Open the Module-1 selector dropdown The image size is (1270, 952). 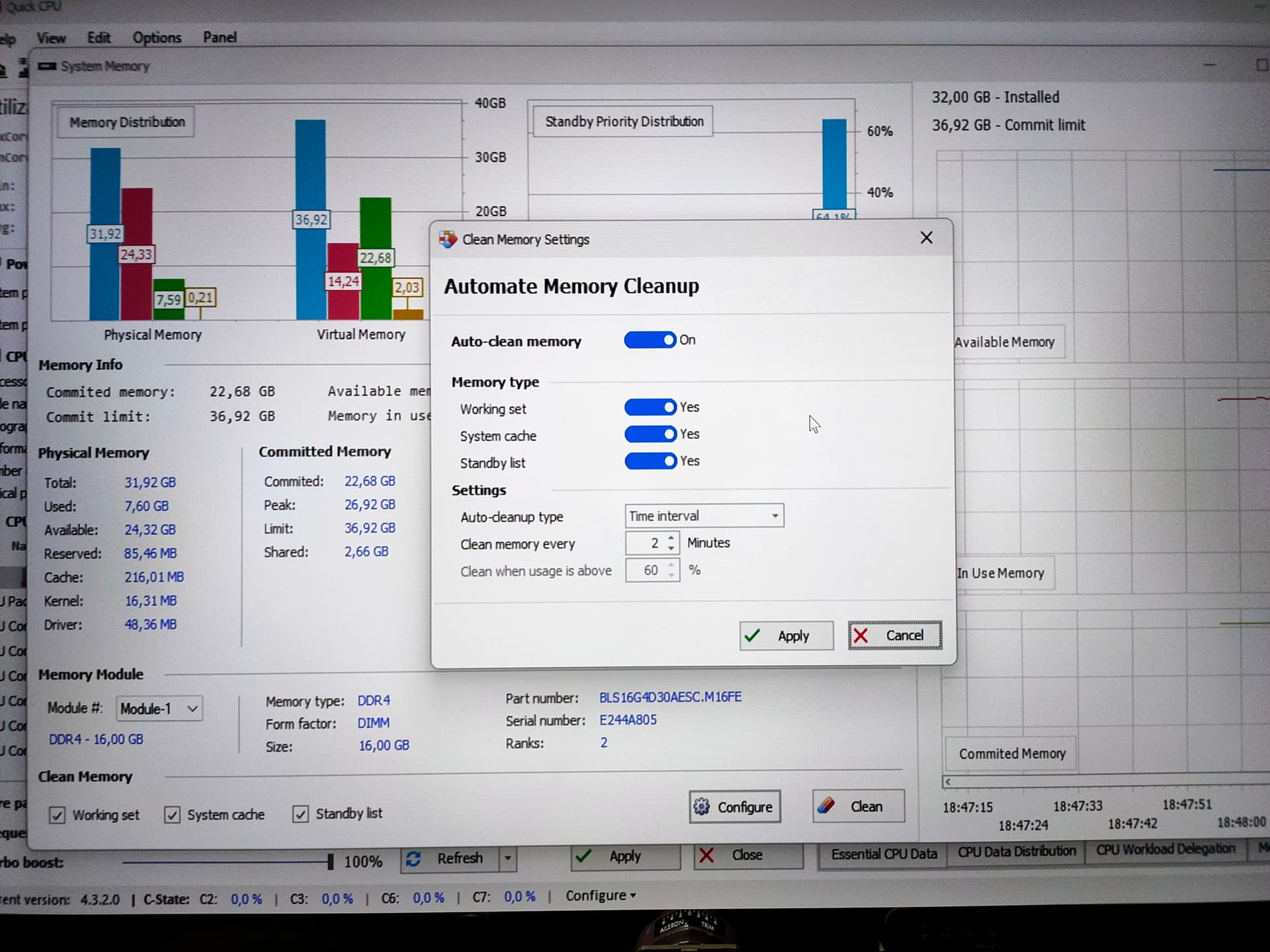coord(159,709)
